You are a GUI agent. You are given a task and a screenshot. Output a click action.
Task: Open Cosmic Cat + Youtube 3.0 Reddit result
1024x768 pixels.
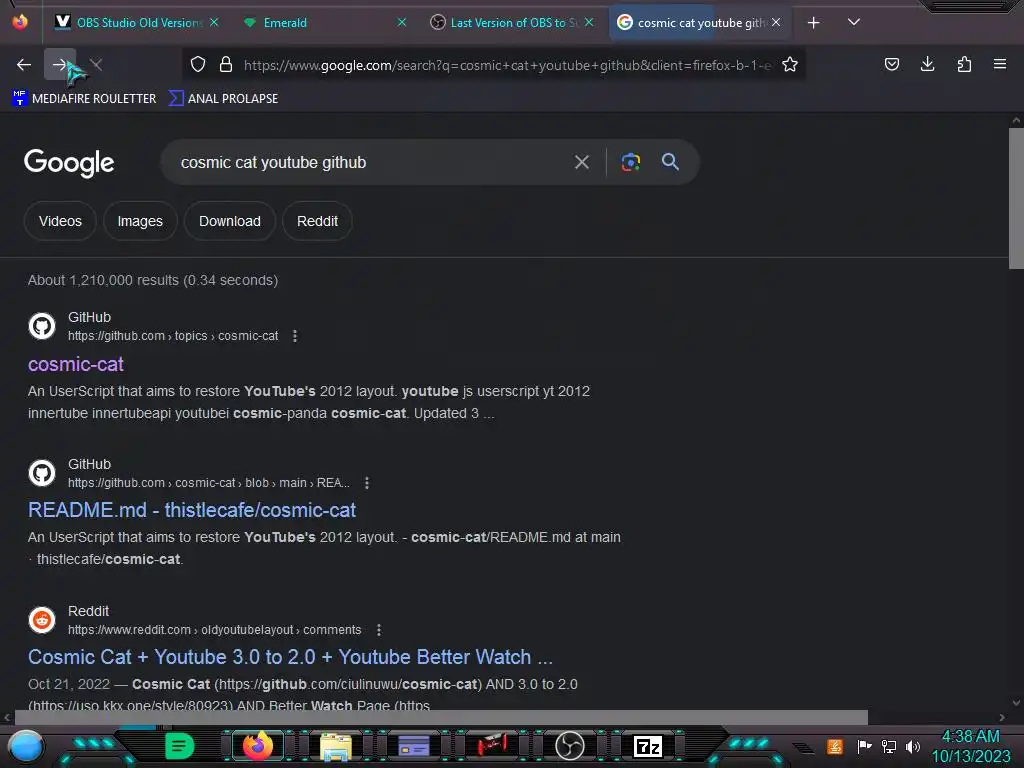point(291,657)
